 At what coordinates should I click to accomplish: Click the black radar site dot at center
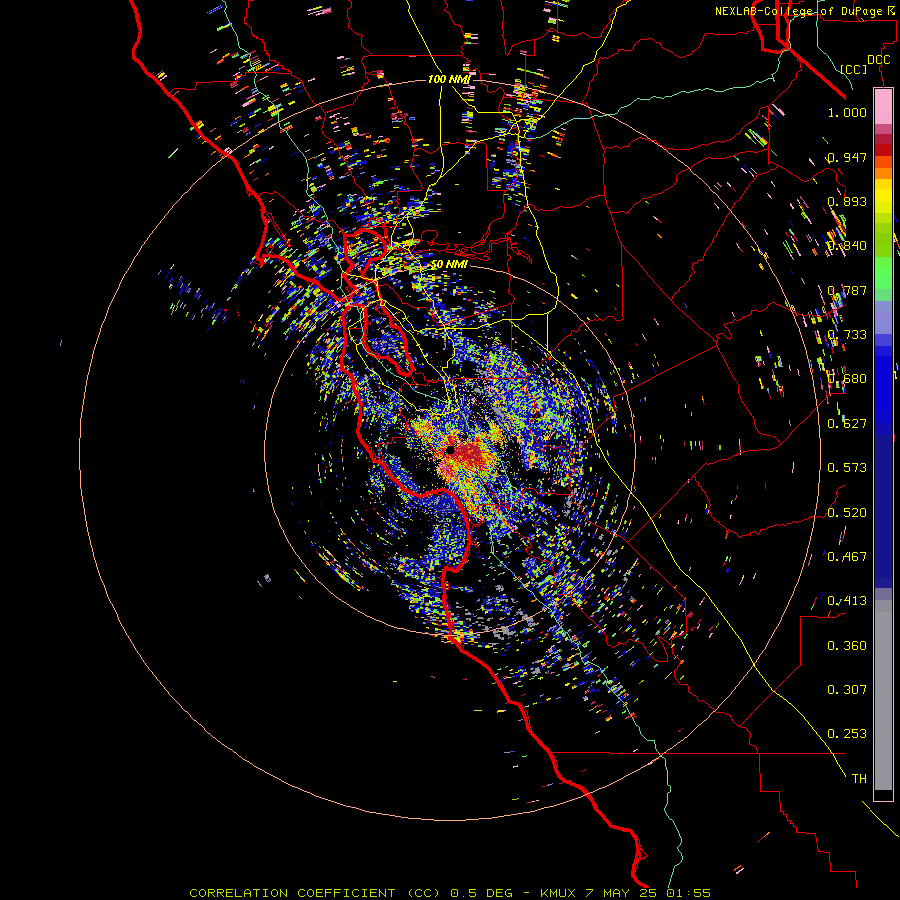451,450
